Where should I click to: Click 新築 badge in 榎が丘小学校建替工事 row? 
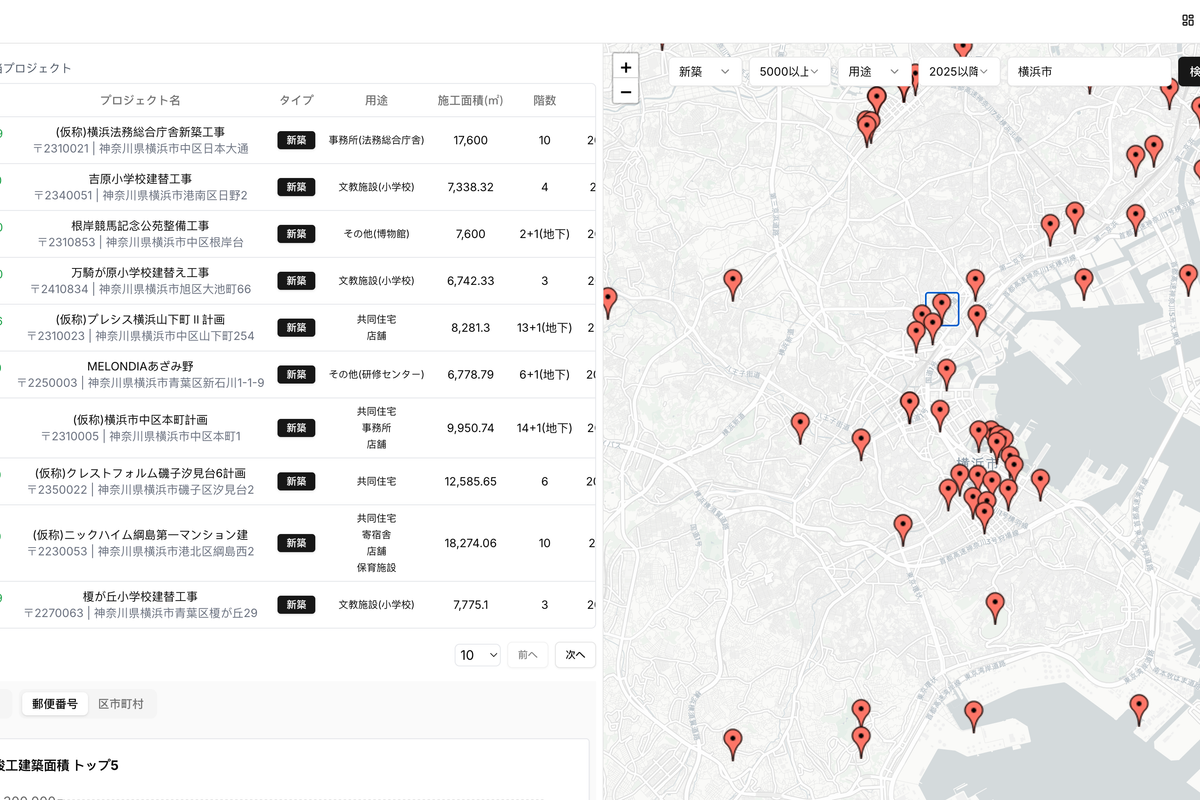click(x=296, y=605)
